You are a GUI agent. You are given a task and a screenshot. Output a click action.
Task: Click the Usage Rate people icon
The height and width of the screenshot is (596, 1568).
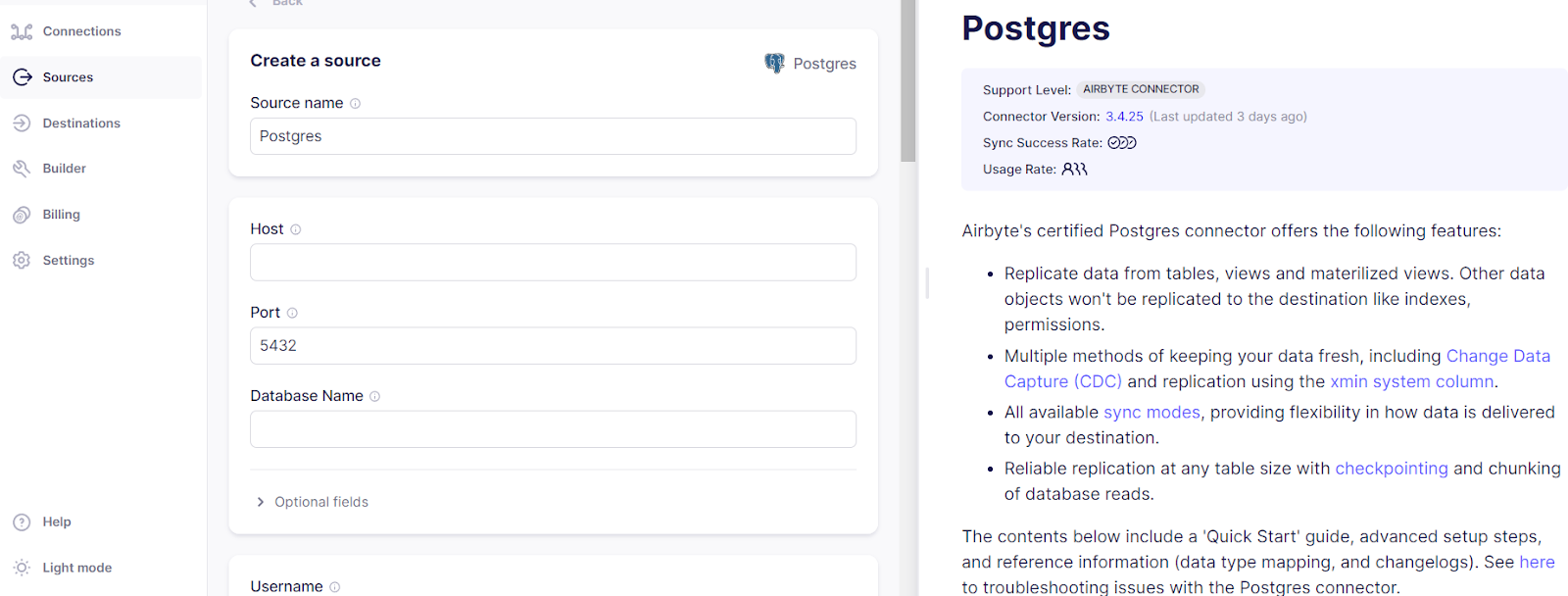pos(1075,170)
